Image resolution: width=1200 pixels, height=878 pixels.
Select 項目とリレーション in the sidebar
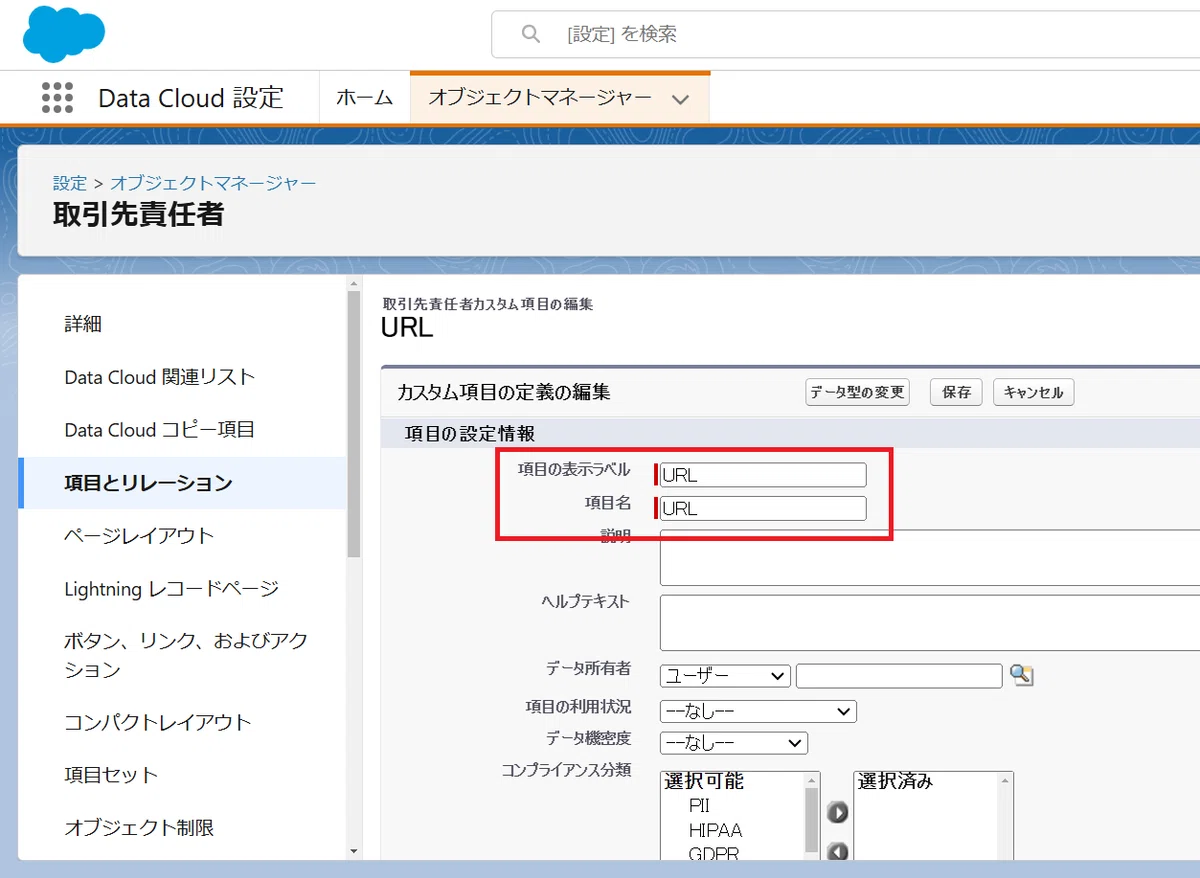click(183, 483)
